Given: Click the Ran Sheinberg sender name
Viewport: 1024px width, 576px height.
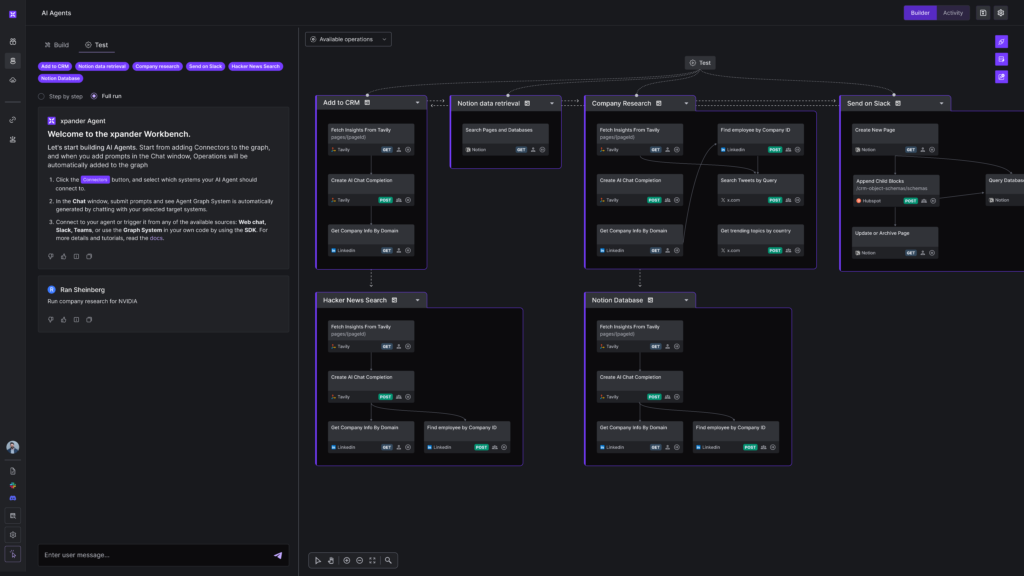Looking at the screenshot, I should [x=82, y=290].
